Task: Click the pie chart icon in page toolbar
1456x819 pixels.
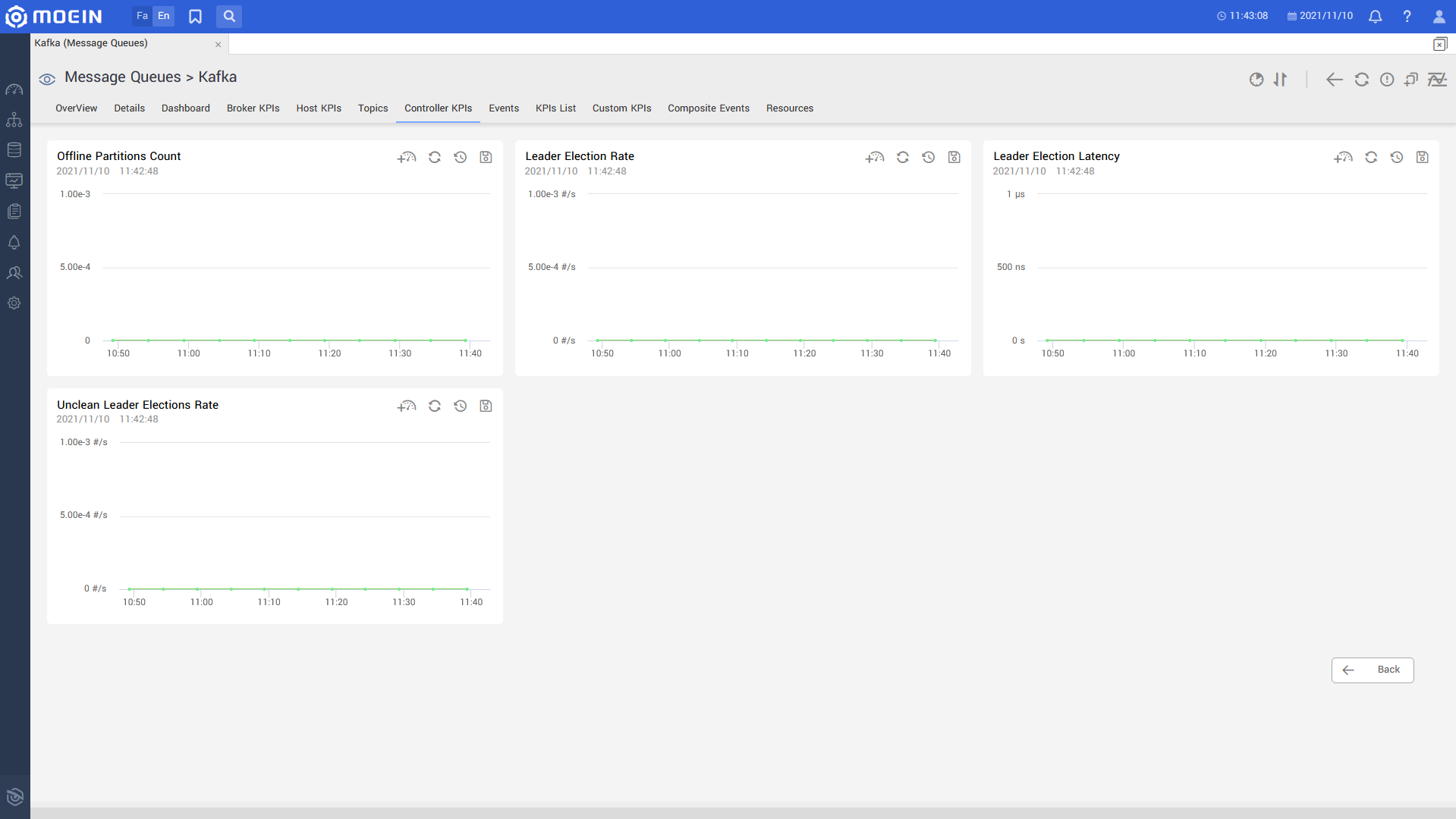Action: (1256, 80)
